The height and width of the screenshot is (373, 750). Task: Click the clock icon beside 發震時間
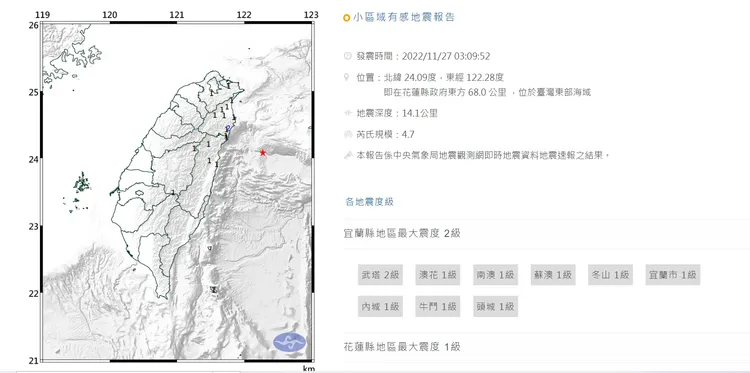[x=348, y=56]
